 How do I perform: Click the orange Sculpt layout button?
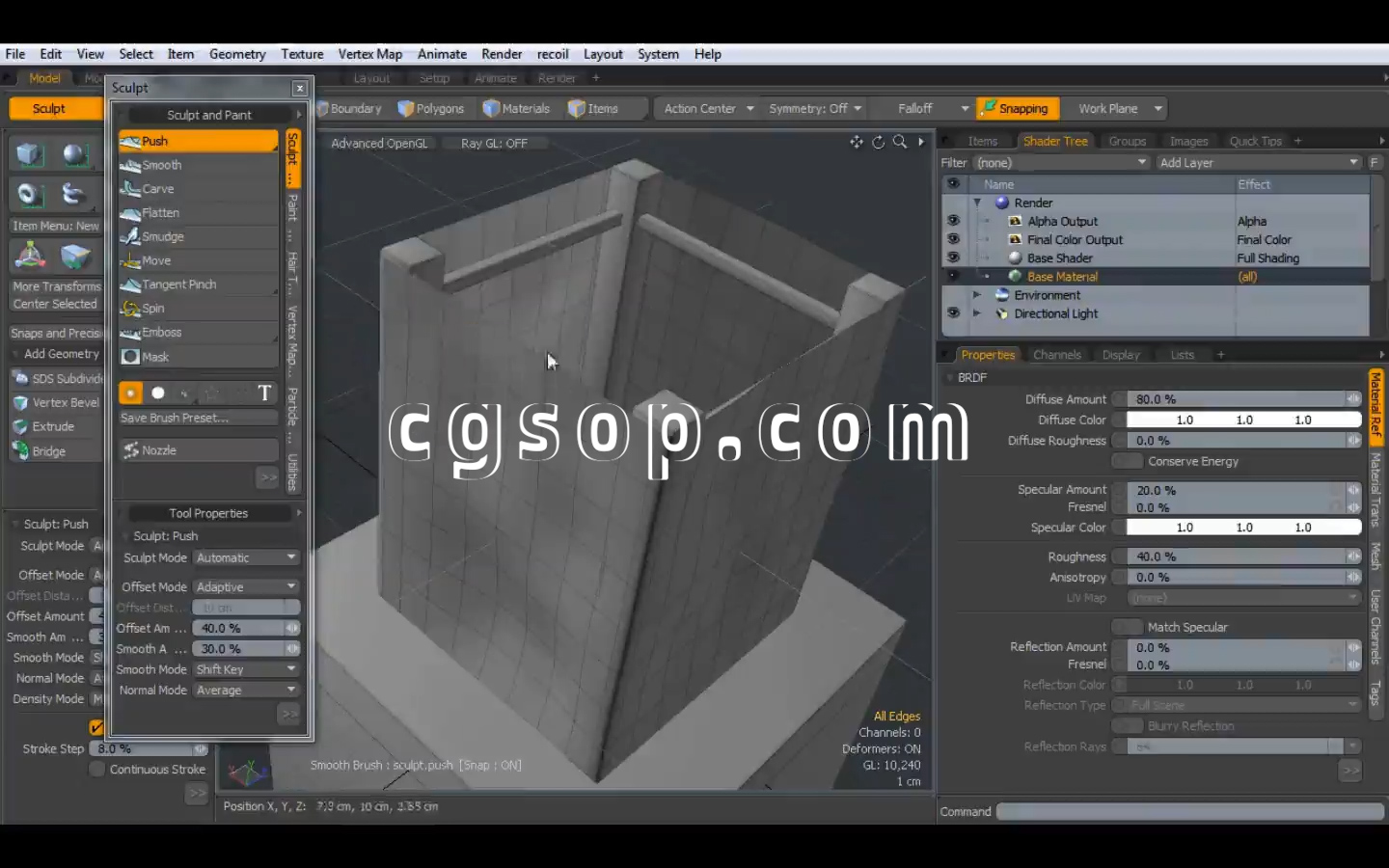click(x=55, y=108)
